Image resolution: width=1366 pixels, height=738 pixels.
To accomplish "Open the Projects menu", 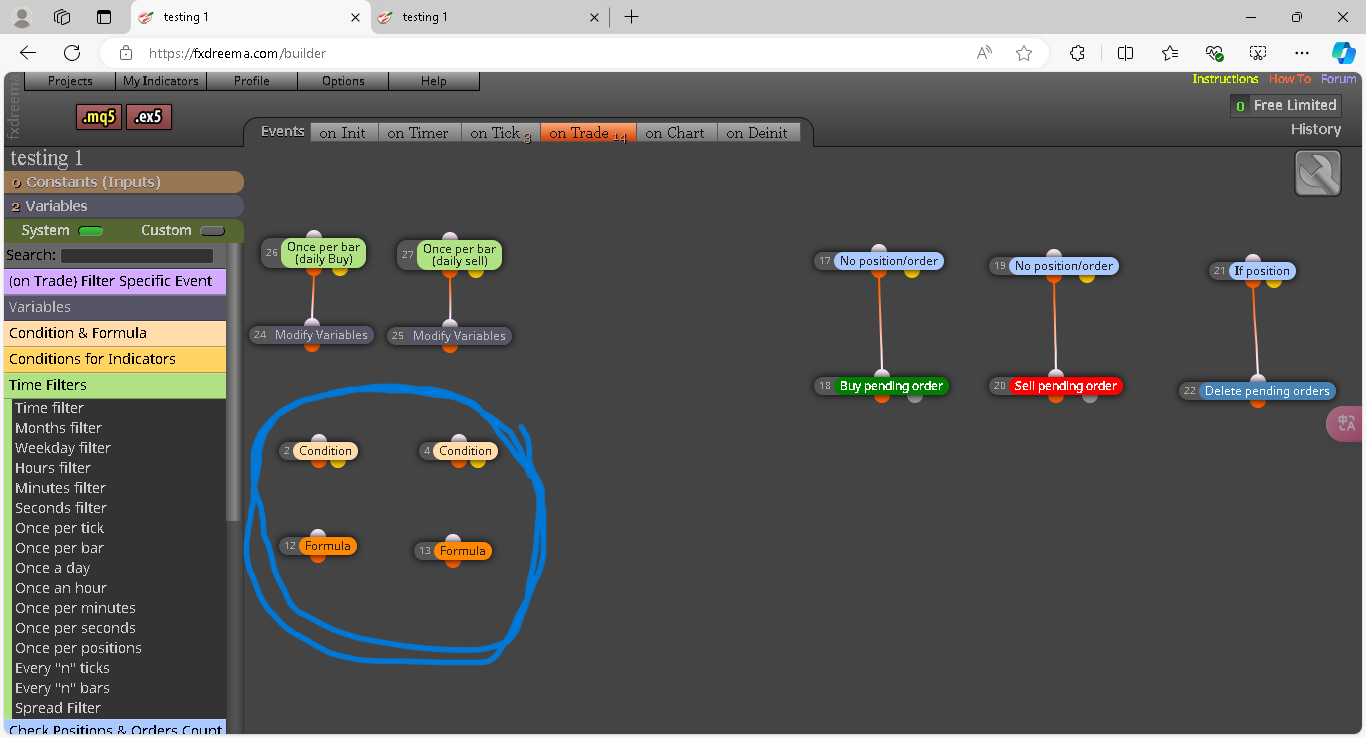I will [x=70, y=81].
